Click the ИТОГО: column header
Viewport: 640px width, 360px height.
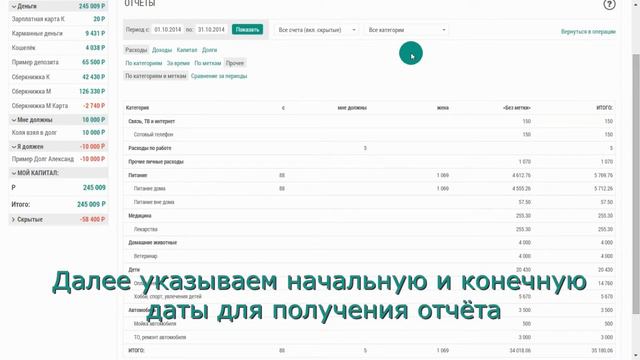(x=604, y=108)
